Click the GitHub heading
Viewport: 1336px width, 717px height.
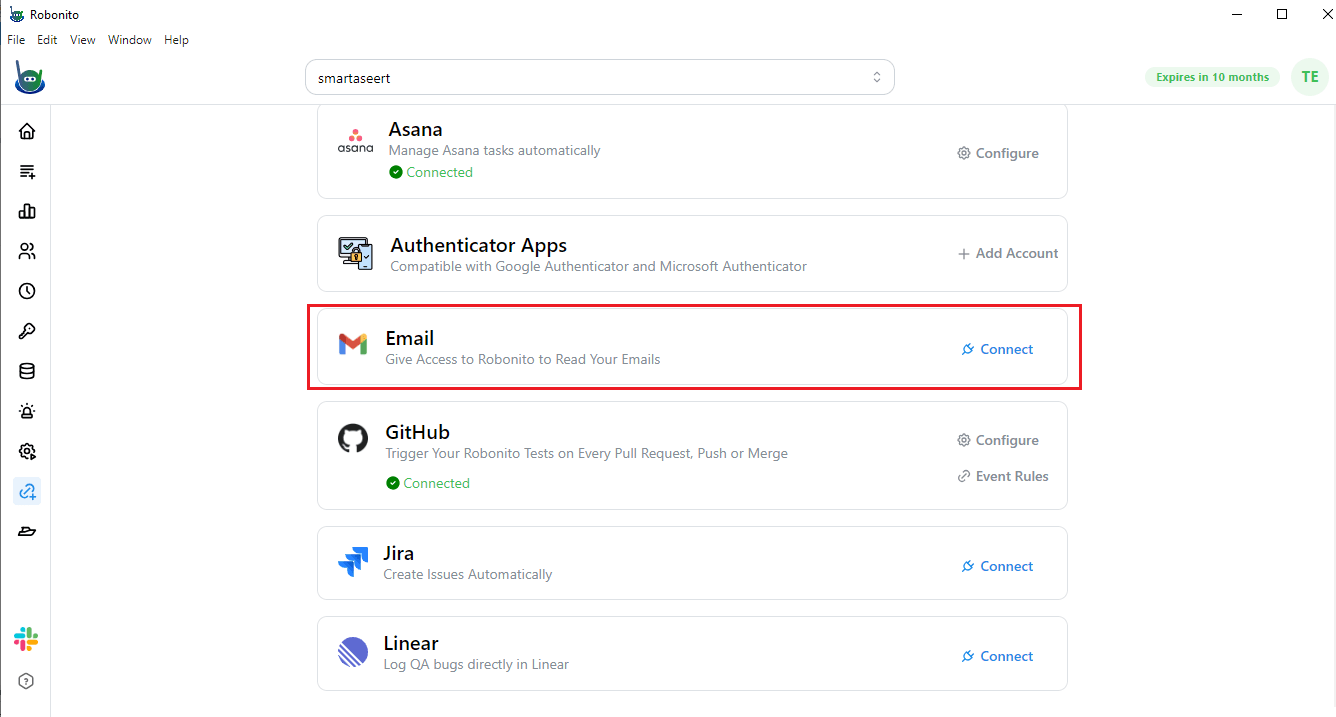tap(418, 432)
